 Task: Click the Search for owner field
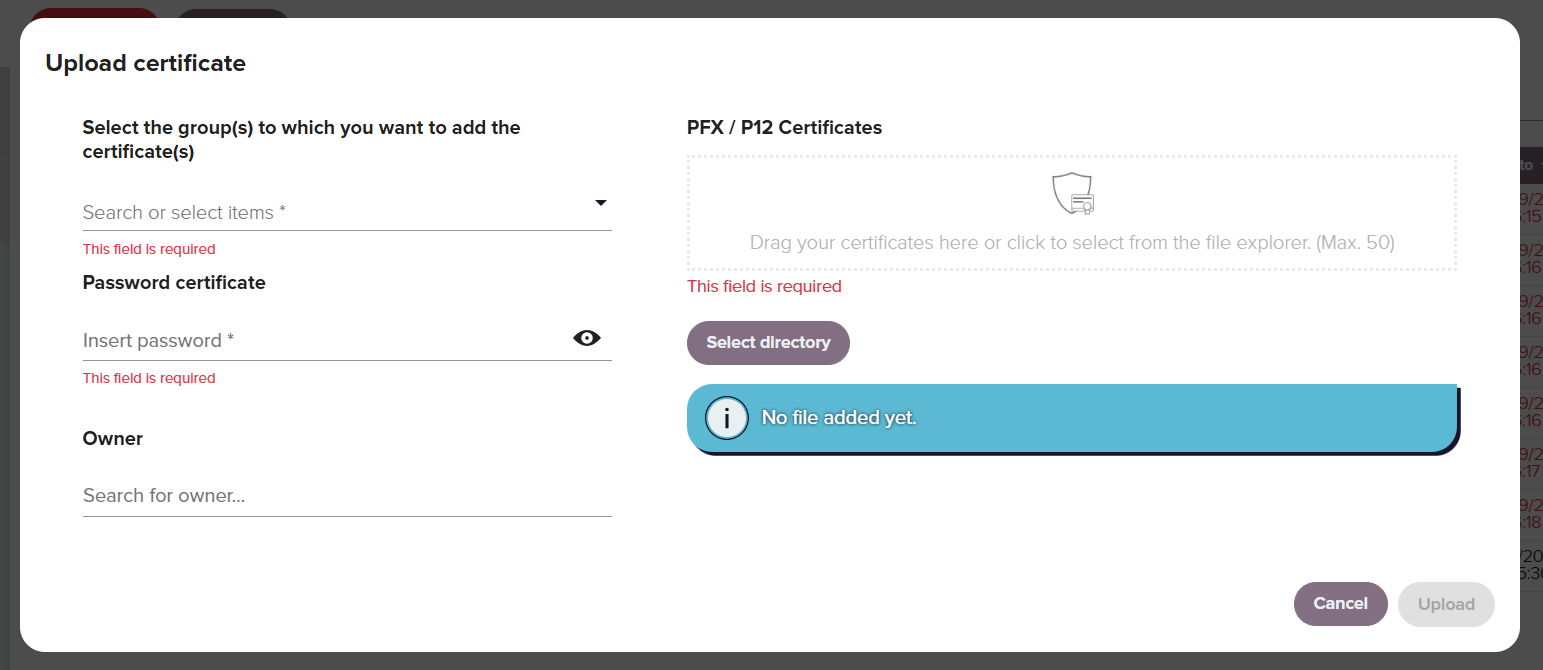[x=347, y=496]
